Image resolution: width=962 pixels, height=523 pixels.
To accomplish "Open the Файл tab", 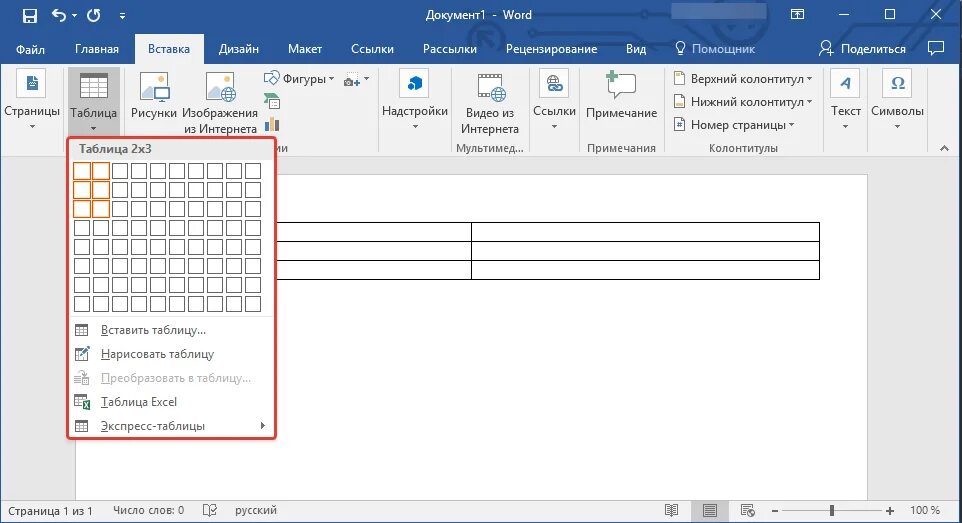I will pyautogui.click(x=30, y=49).
